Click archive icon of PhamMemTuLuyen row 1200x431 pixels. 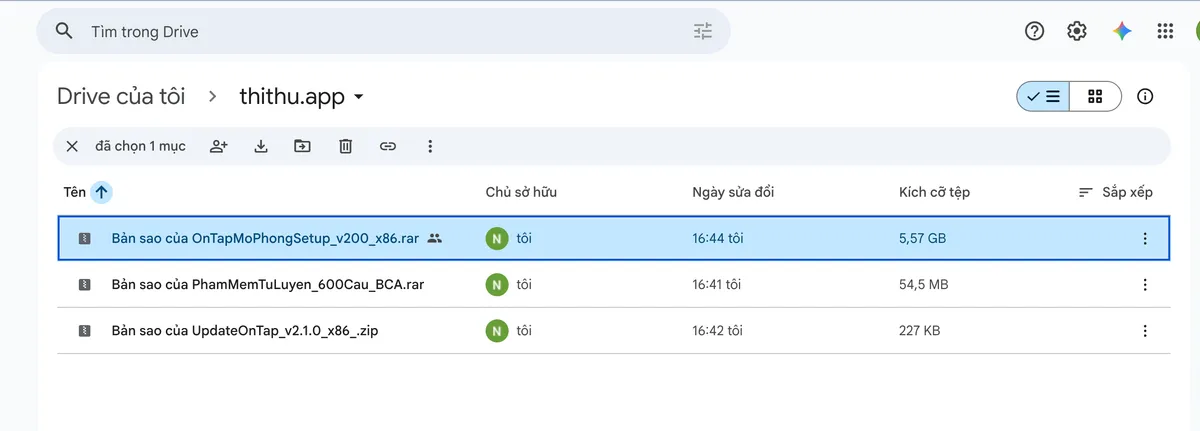[x=85, y=284]
